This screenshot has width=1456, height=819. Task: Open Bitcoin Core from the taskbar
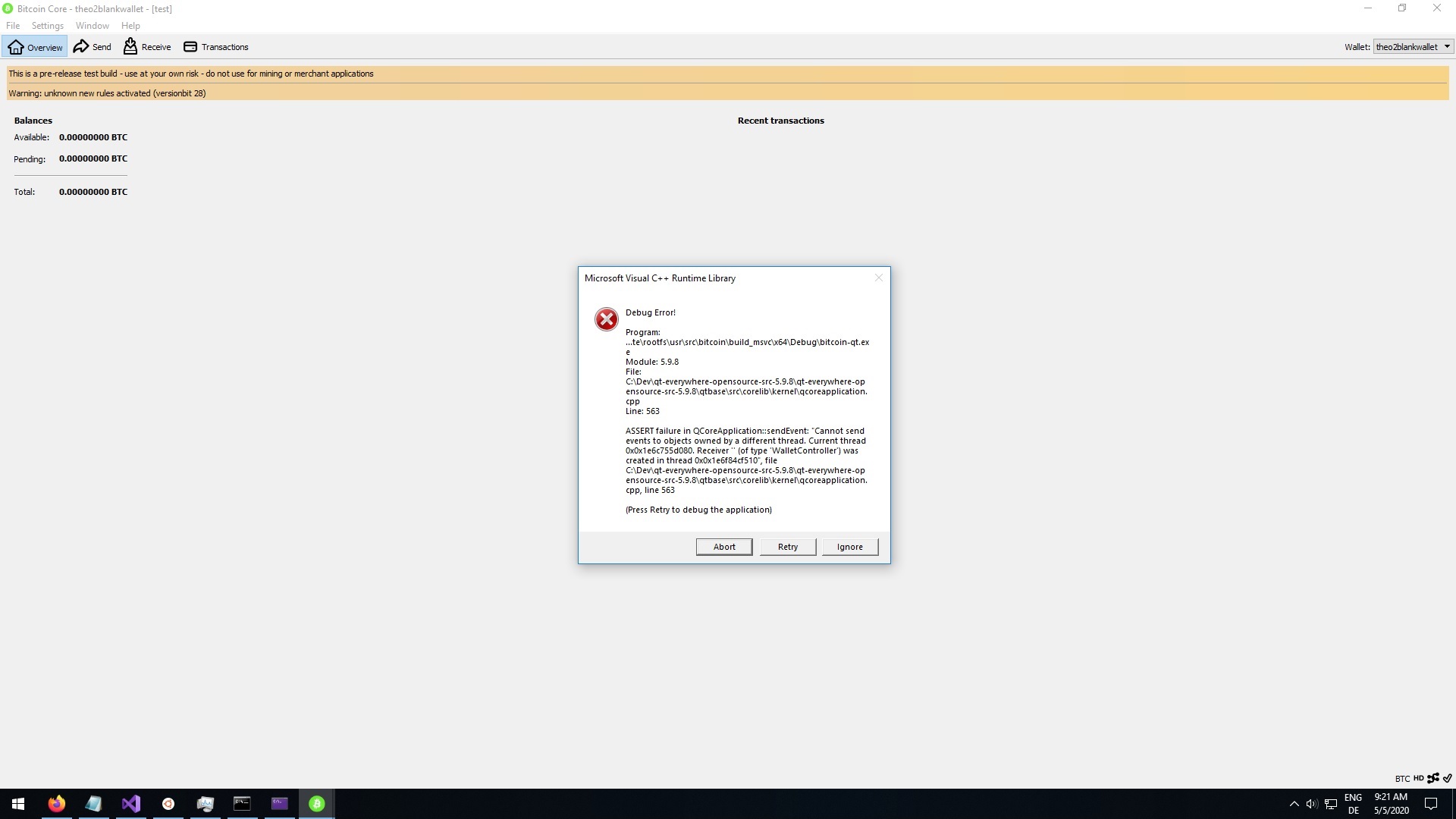pos(316,803)
